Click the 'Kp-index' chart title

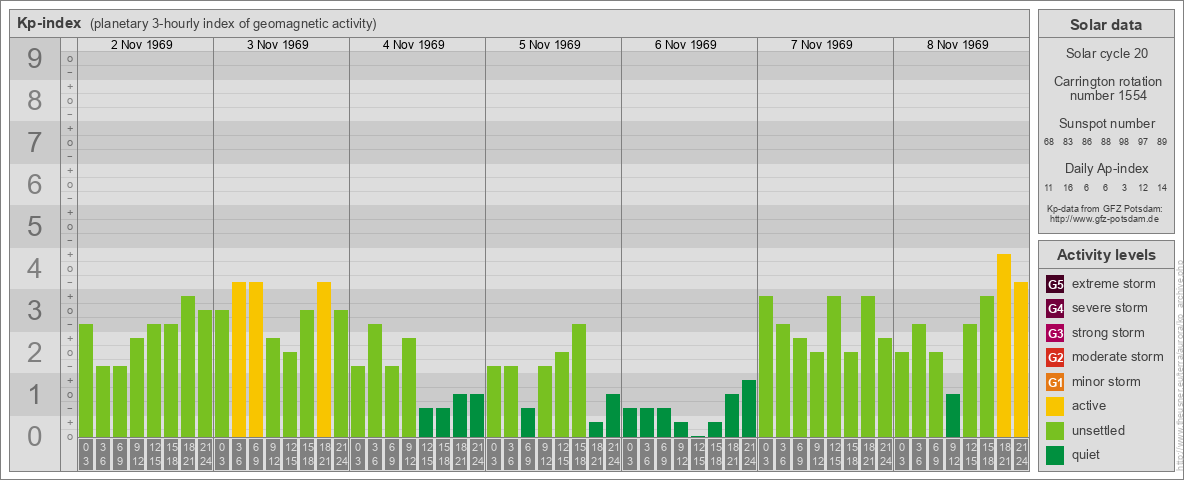[49, 23]
